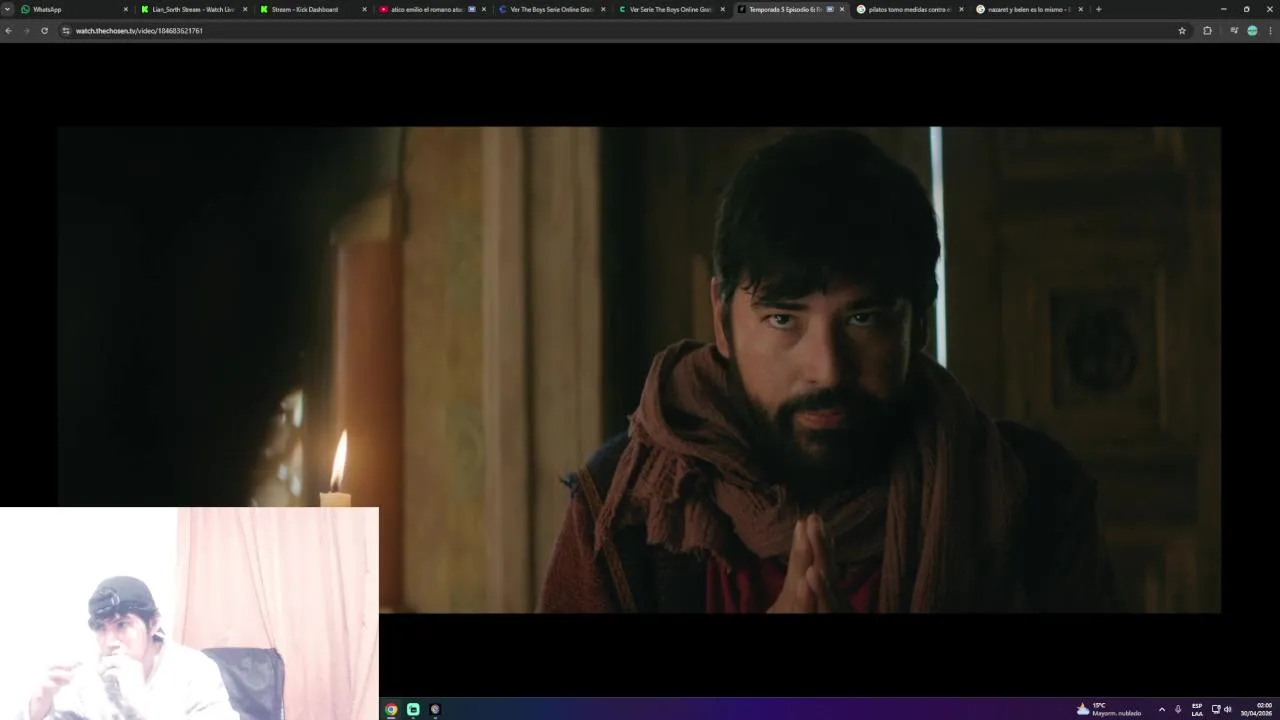Go back to the previous page
The height and width of the screenshot is (720, 1280).
[x=8, y=31]
